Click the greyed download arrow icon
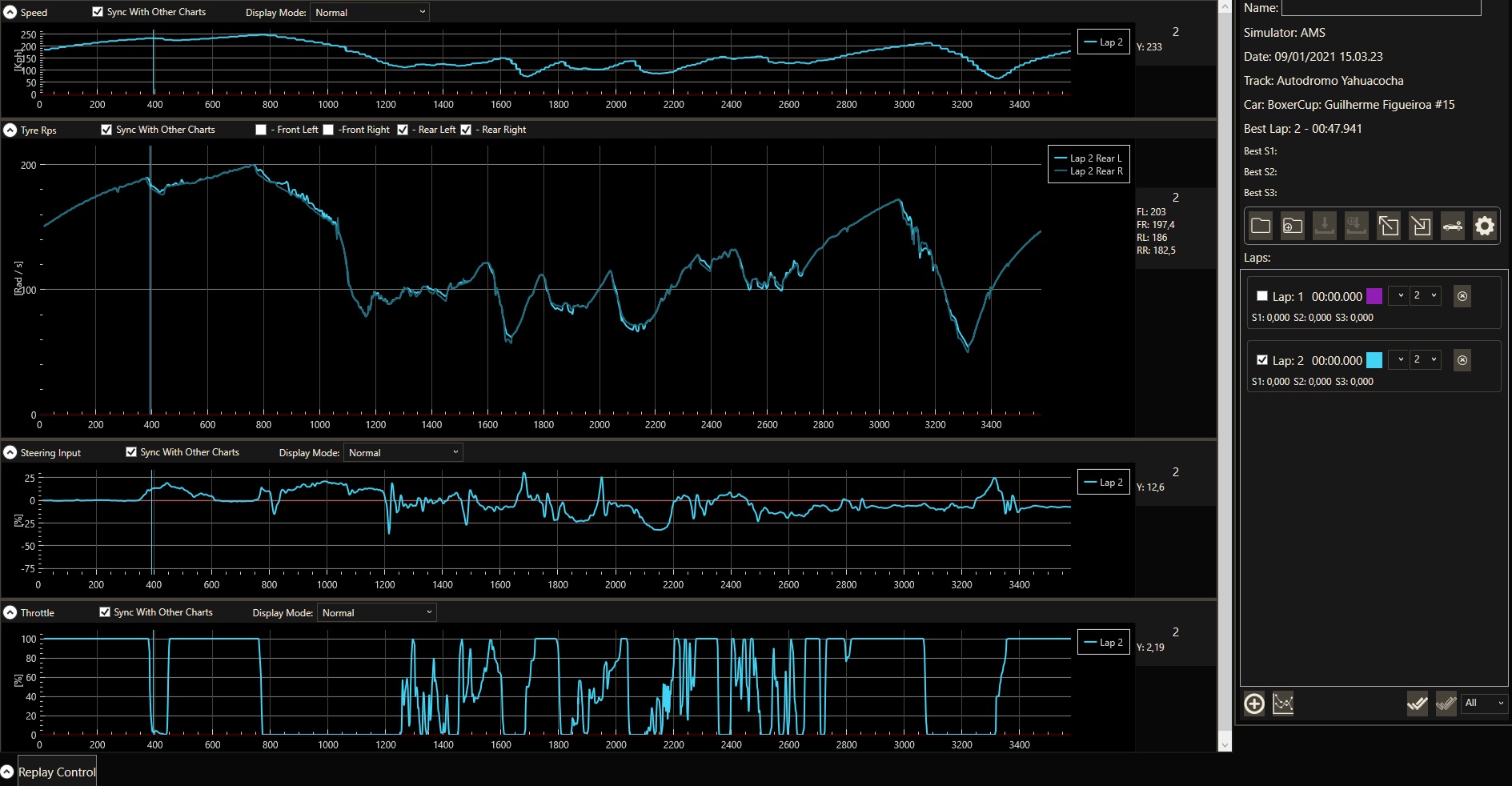 point(1325,227)
